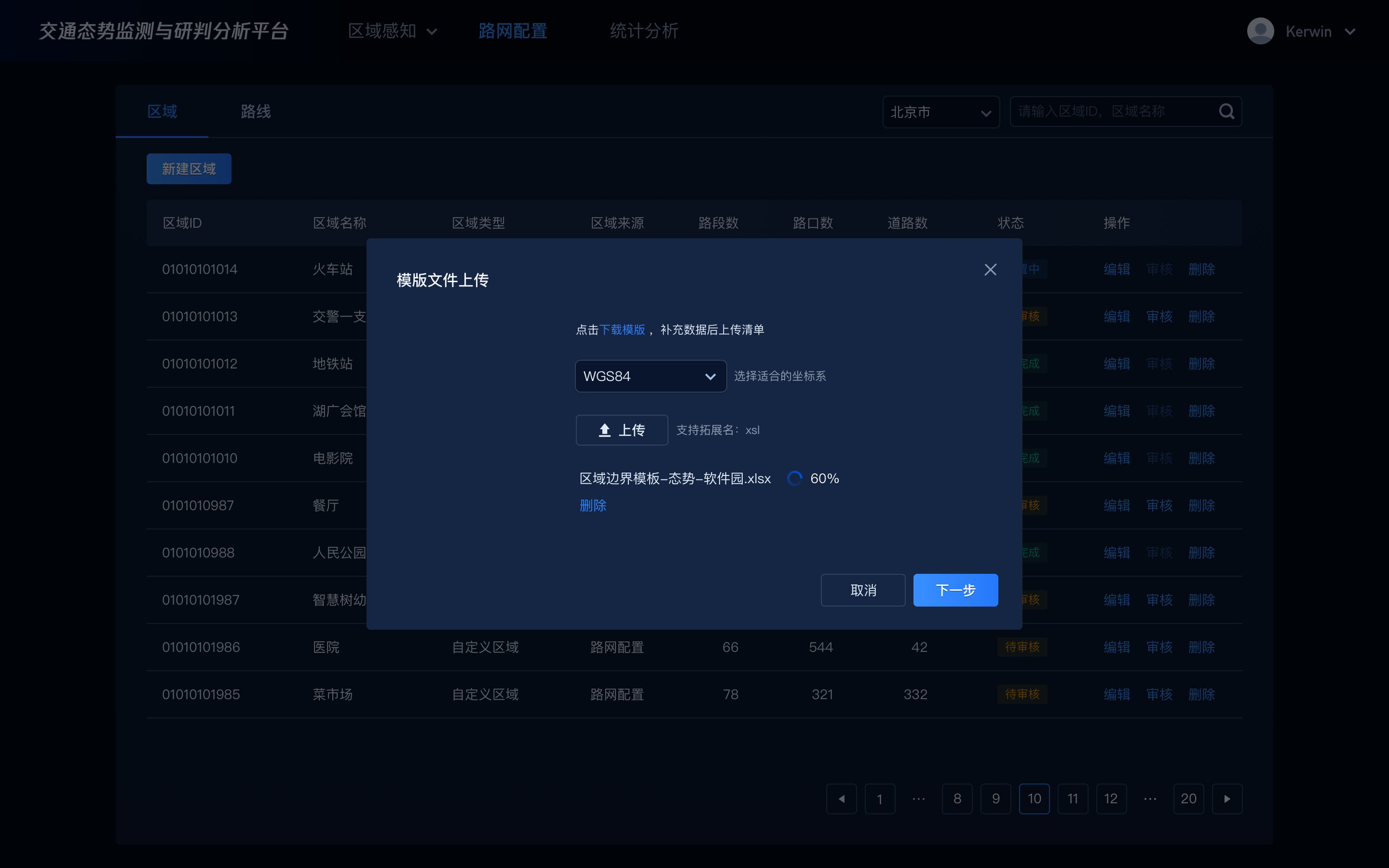Viewport: 1389px width, 868px height.
Task: Open 统计分析 in top navigation
Action: (x=644, y=31)
